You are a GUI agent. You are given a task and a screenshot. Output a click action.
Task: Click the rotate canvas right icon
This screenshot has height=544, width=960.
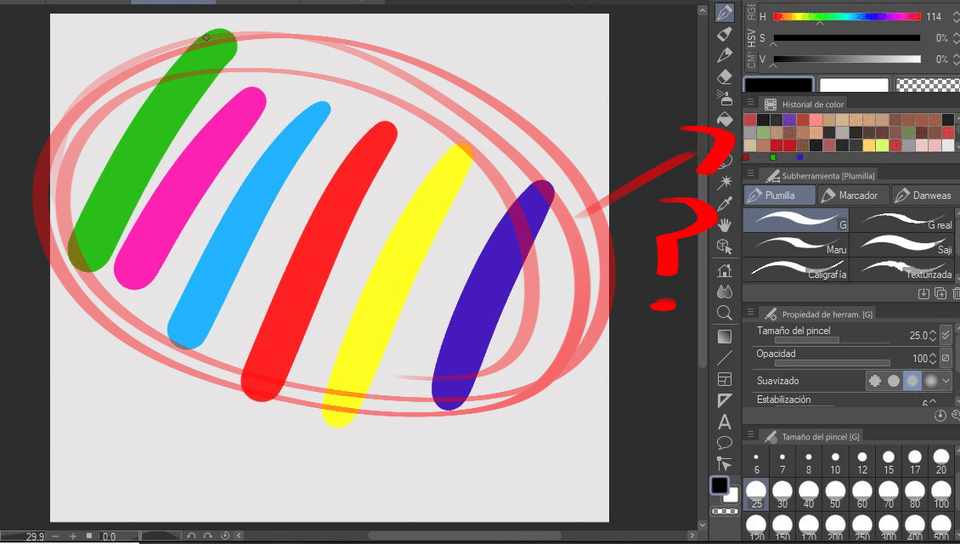click(x=208, y=536)
